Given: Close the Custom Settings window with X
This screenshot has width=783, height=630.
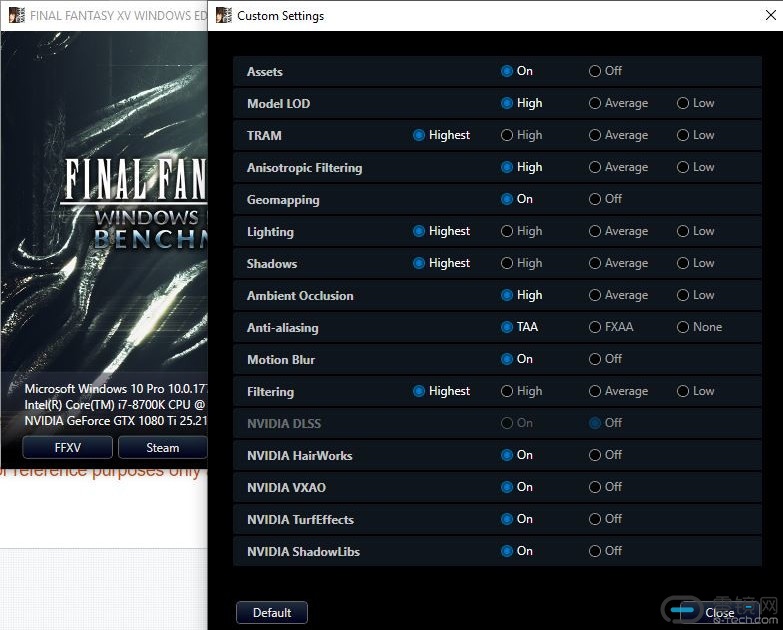Looking at the screenshot, I should [x=759, y=16].
